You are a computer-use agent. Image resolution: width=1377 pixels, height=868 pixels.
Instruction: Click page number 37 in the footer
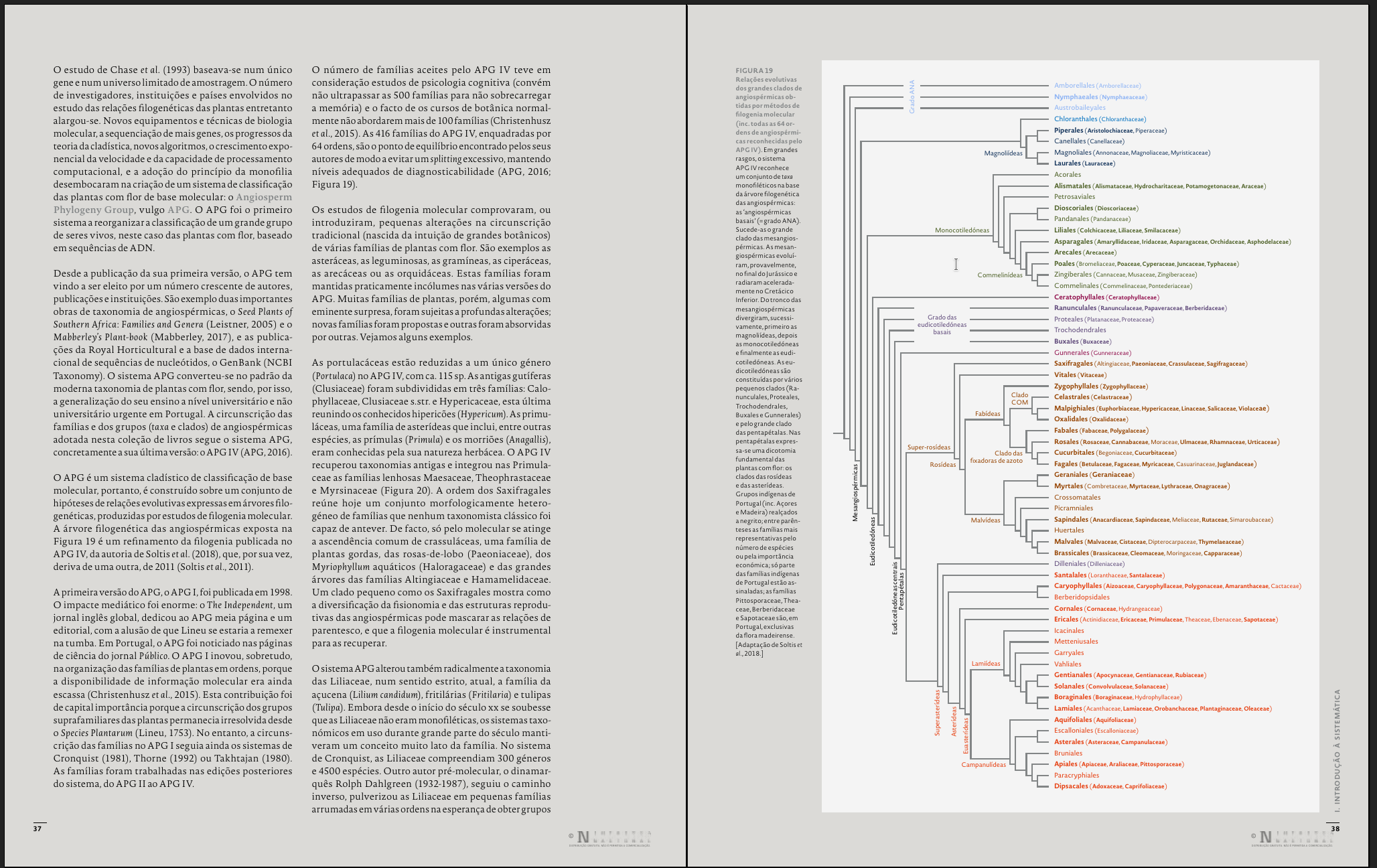(38, 828)
